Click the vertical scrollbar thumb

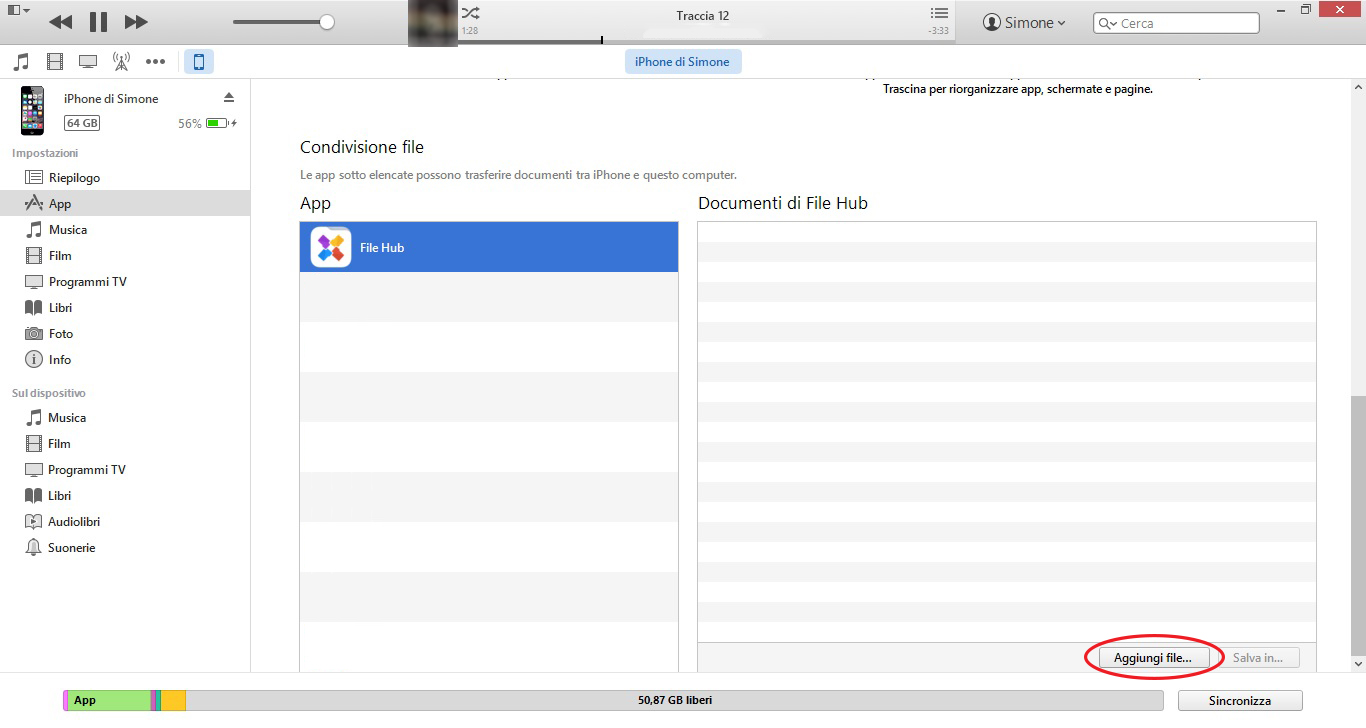click(1357, 524)
